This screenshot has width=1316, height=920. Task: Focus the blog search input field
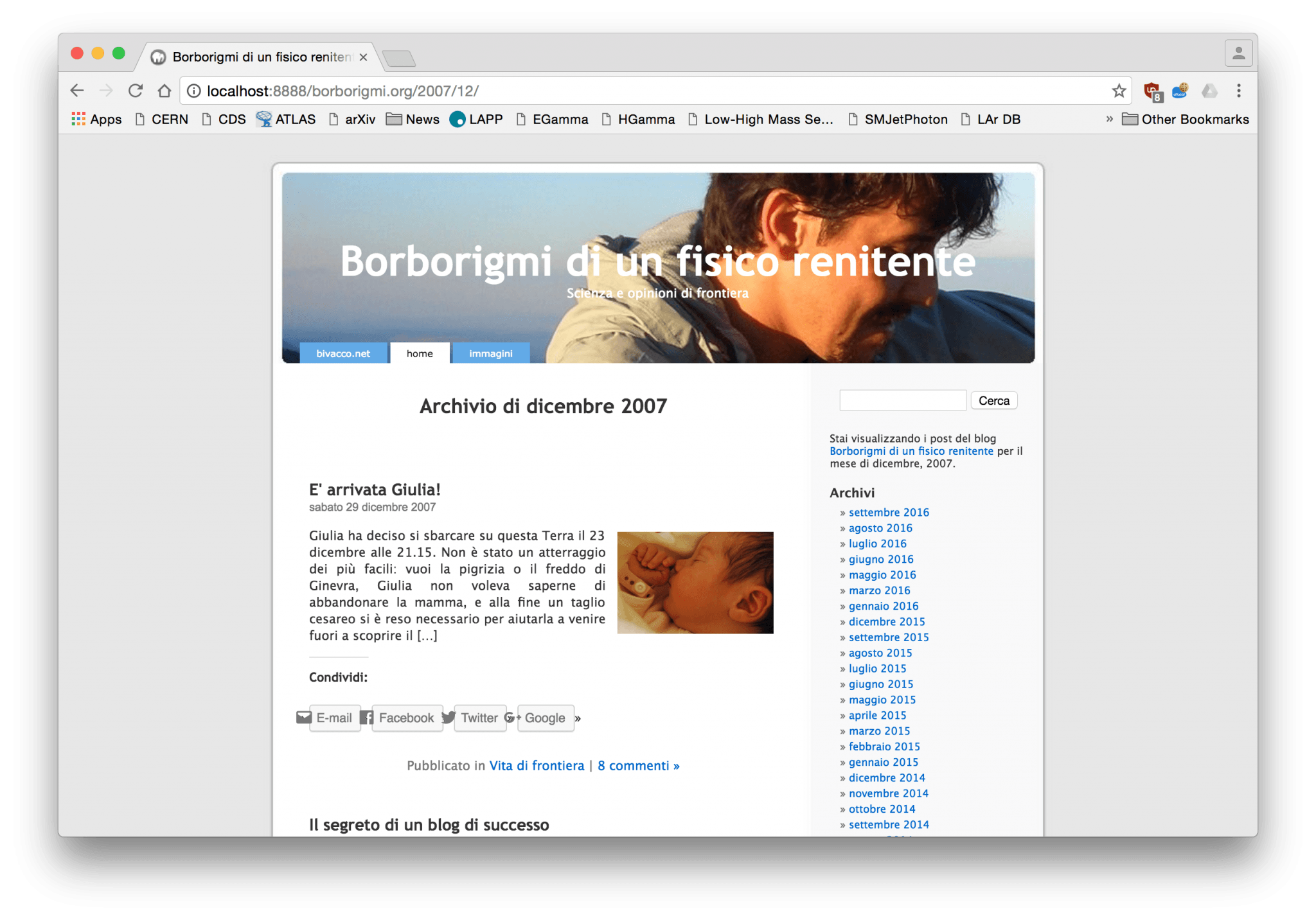(903, 400)
